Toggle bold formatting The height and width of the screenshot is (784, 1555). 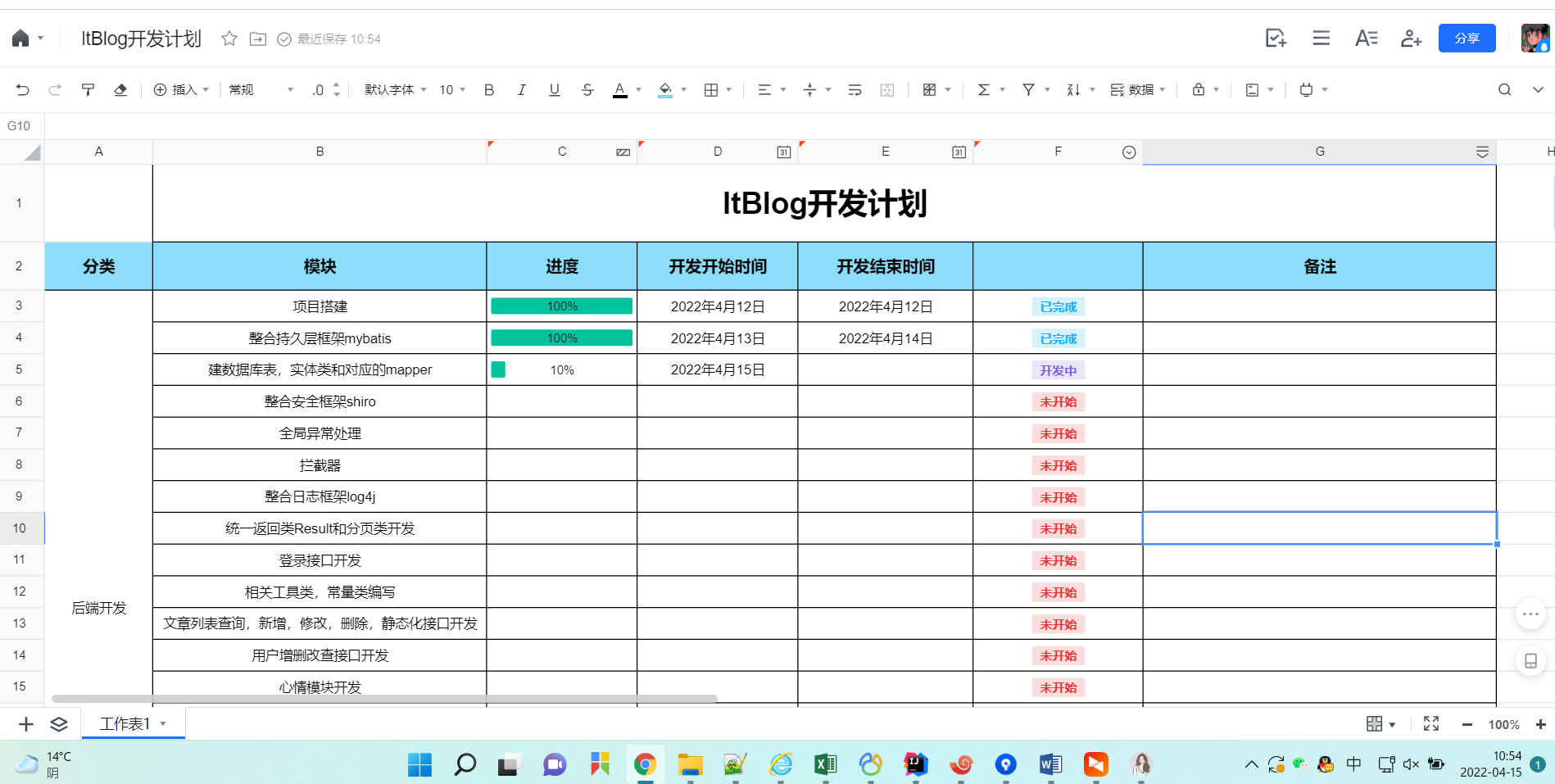coord(489,90)
